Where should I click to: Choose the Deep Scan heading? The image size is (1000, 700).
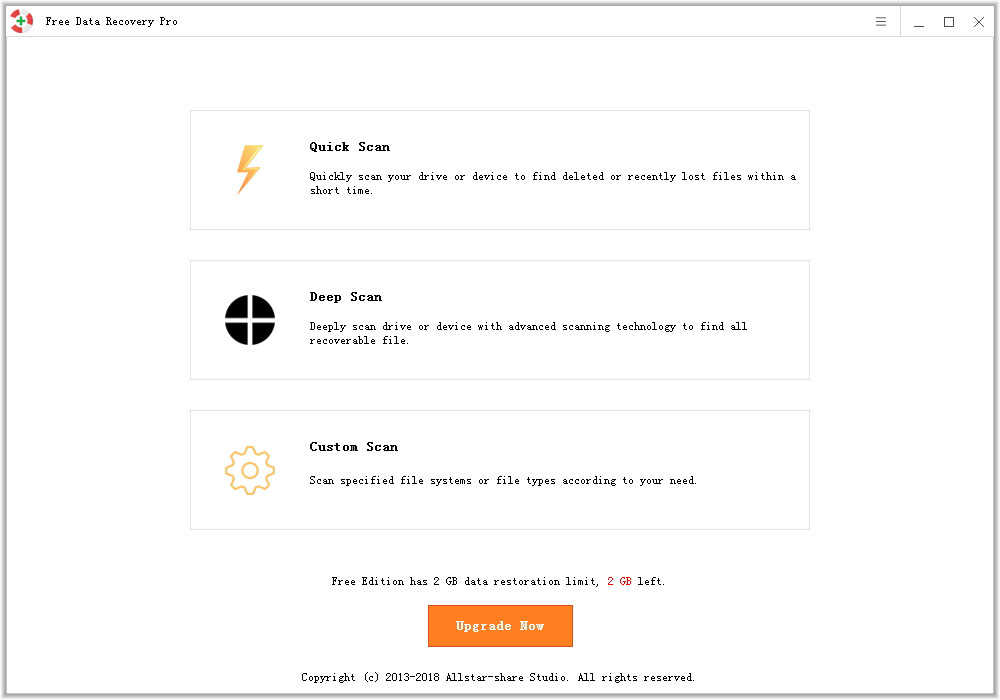[345, 297]
